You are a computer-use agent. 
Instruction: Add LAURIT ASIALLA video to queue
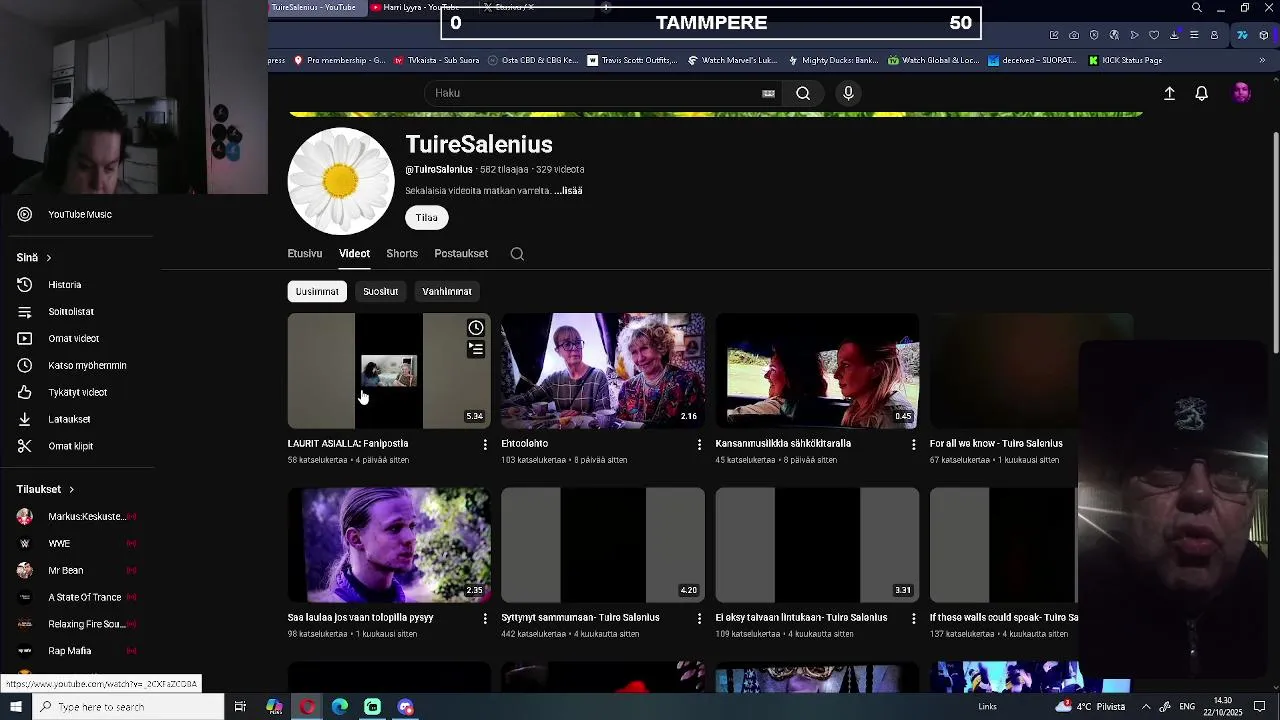tap(476, 349)
